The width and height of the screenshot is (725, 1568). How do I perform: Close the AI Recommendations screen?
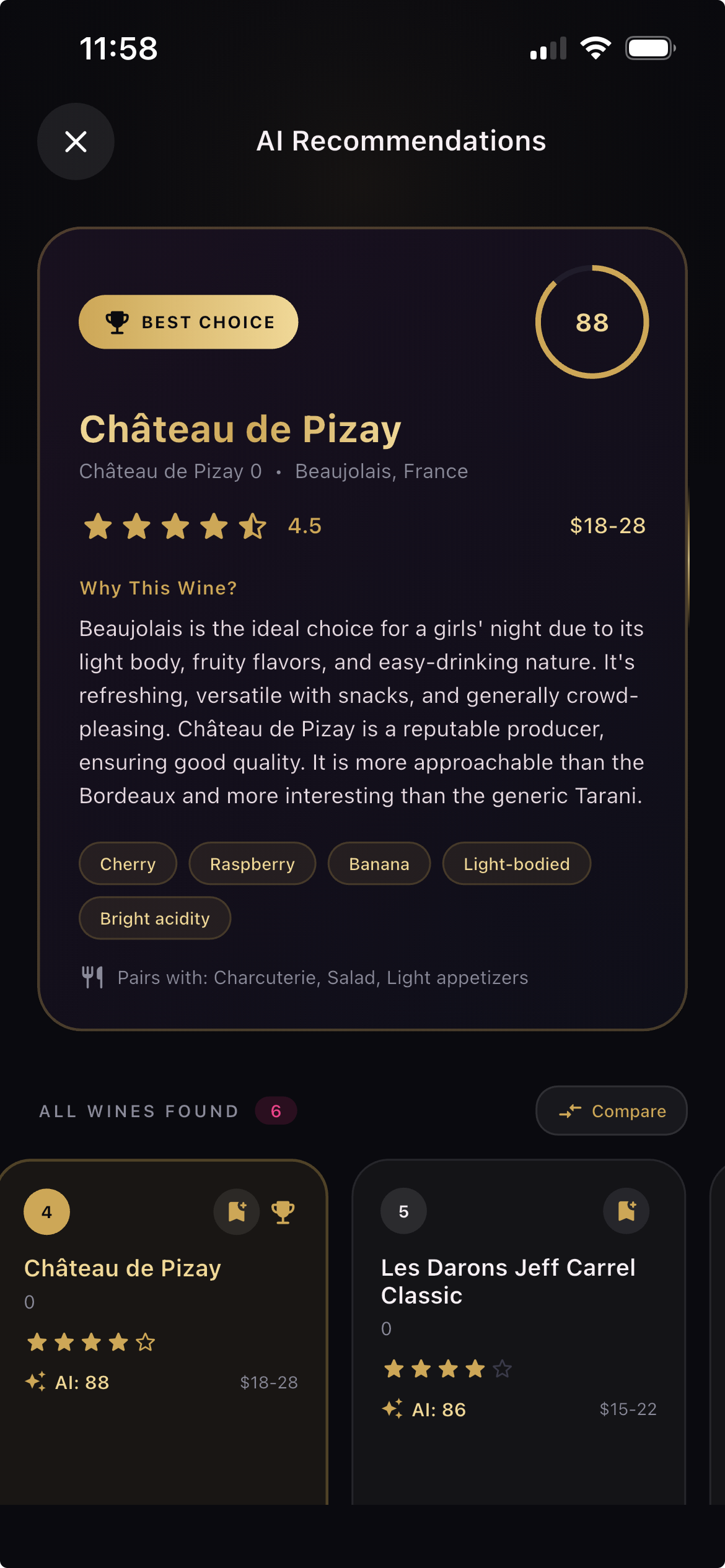coord(76,142)
